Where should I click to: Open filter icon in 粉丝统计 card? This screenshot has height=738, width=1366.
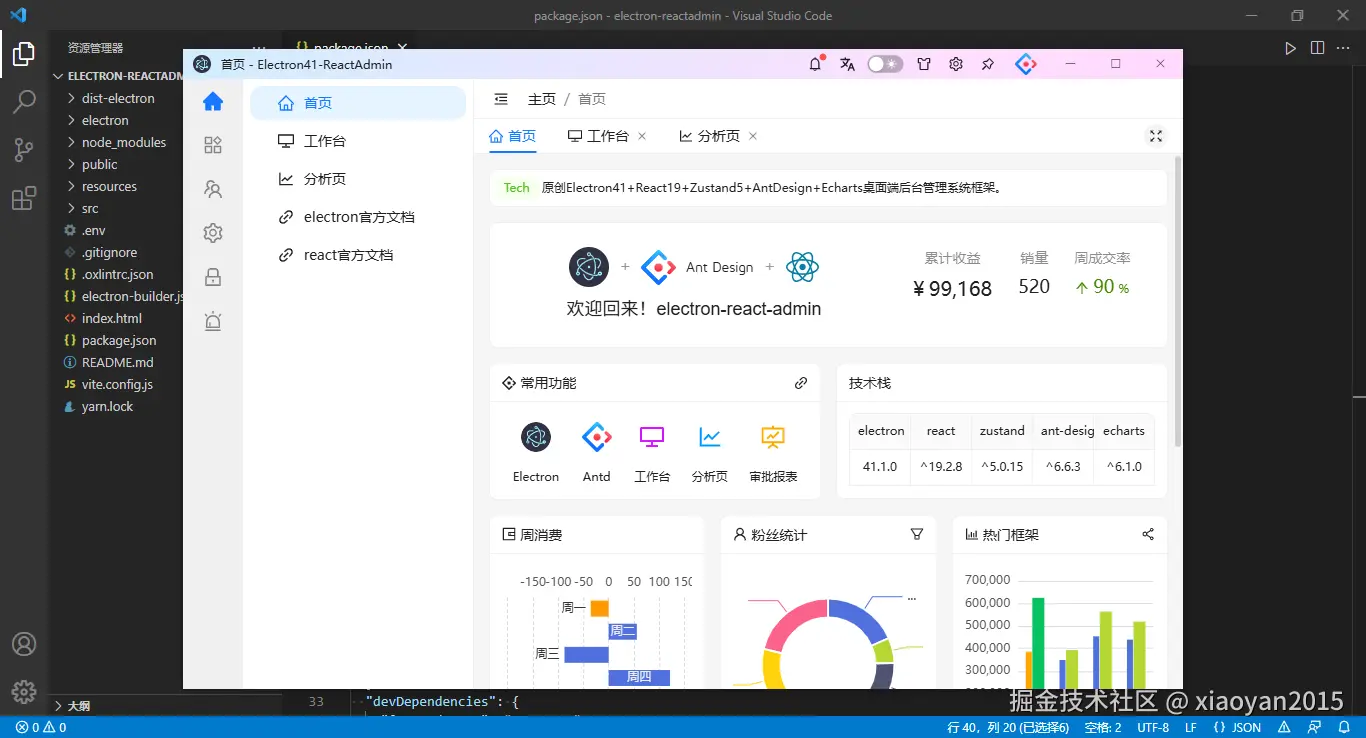point(917,534)
